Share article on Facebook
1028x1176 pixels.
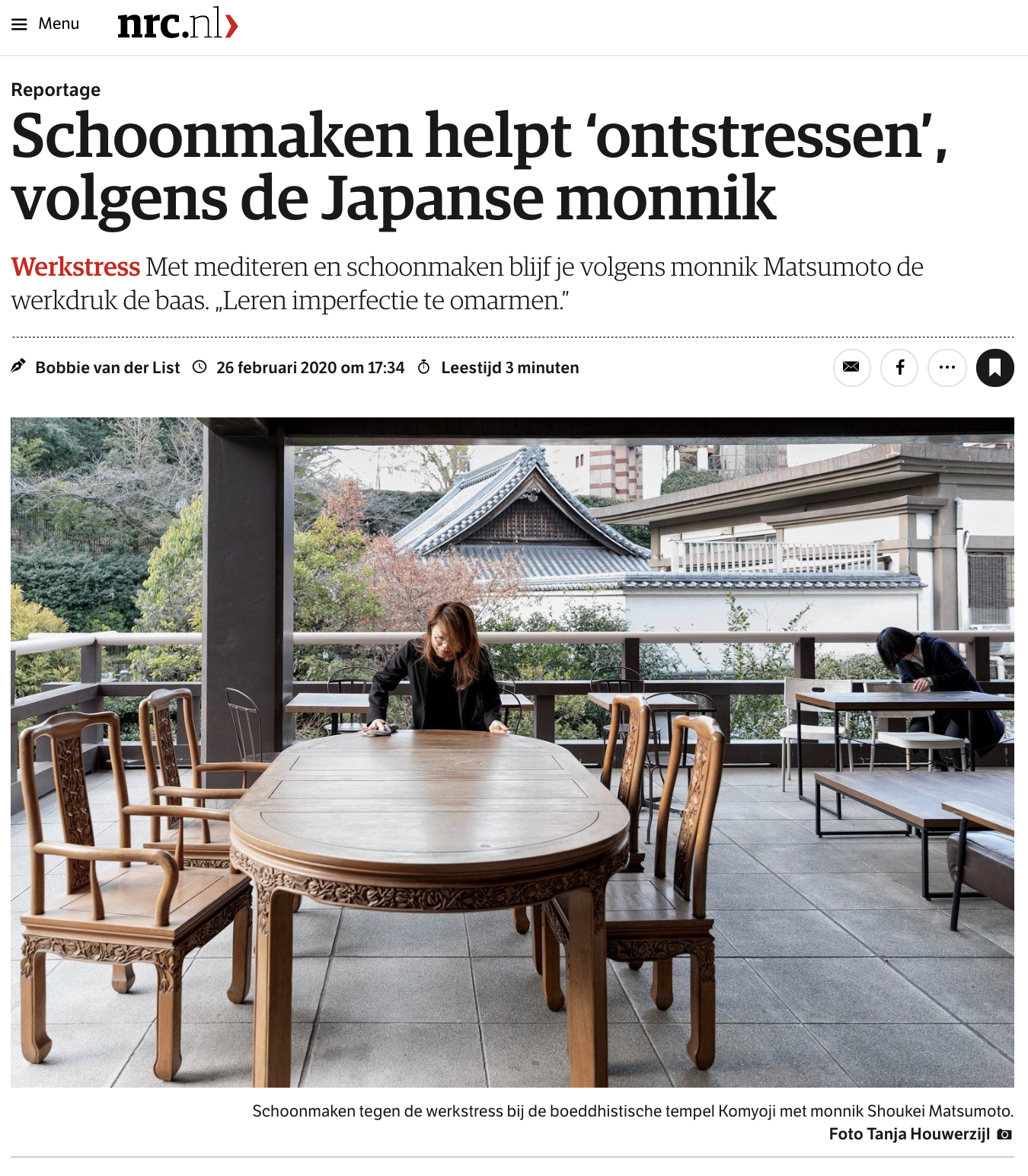point(899,367)
